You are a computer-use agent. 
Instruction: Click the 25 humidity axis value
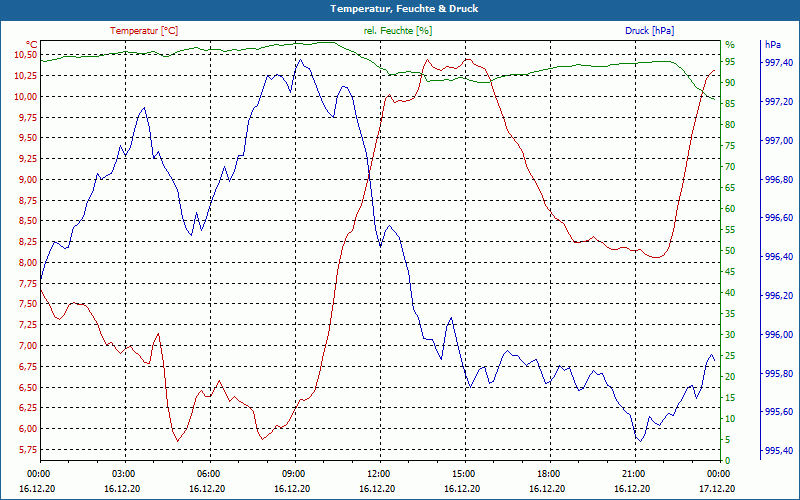[x=730, y=356]
